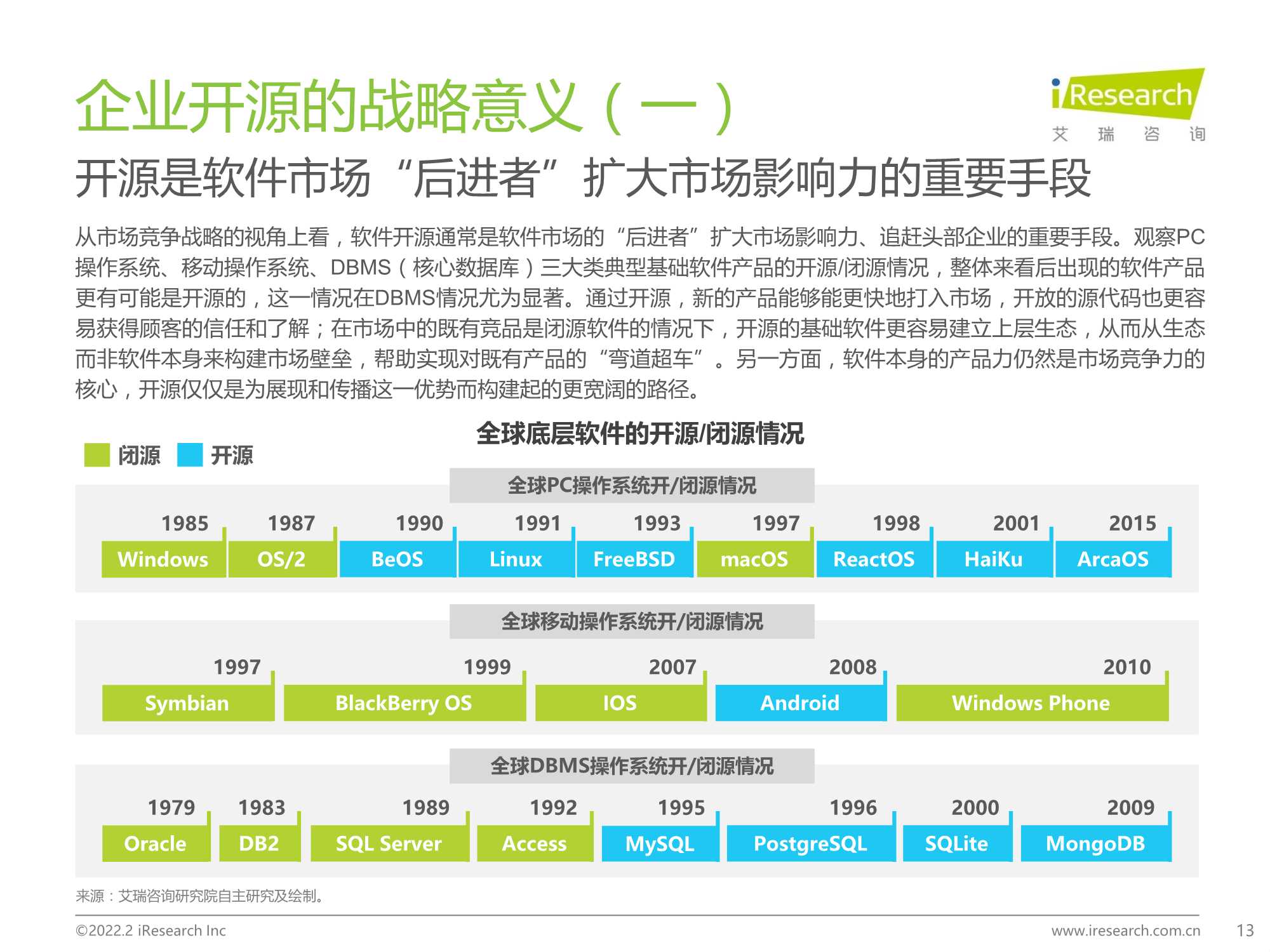The width and height of the screenshot is (1270, 952).
Task: Click the 全球PC操作系统开/闭源情况 header
Action: (x=632, y=486)
